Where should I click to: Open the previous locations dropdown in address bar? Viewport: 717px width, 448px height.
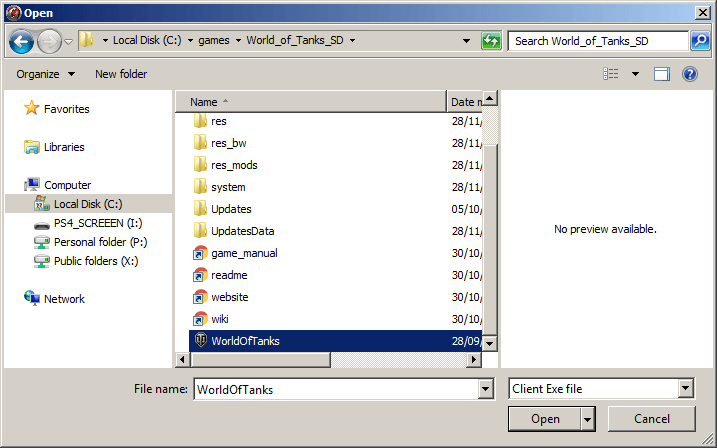pos(466,41)
